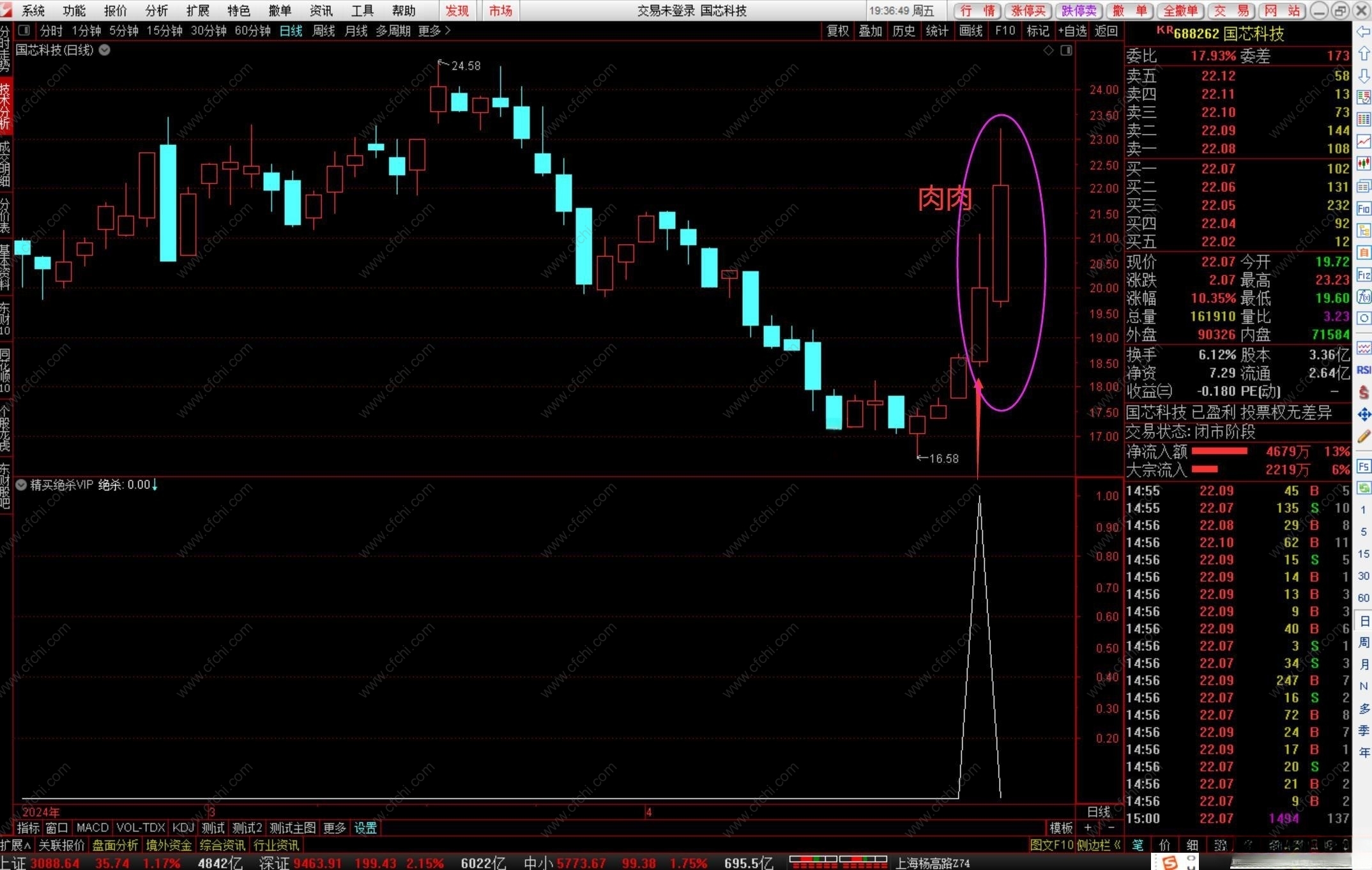
Task: Expand the 精买绝杀VIP indicator dropdown
Action: [21, 485]
